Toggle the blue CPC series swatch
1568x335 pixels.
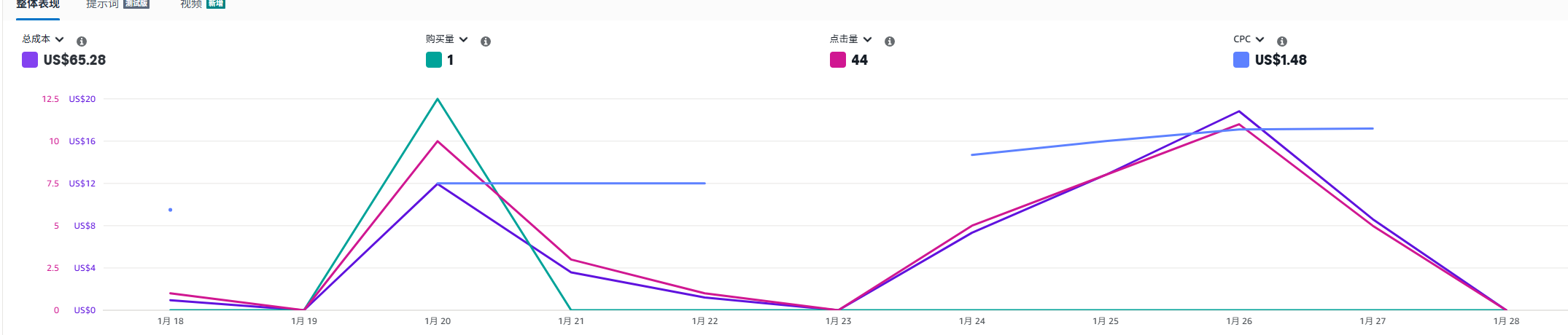[1241, 60]
